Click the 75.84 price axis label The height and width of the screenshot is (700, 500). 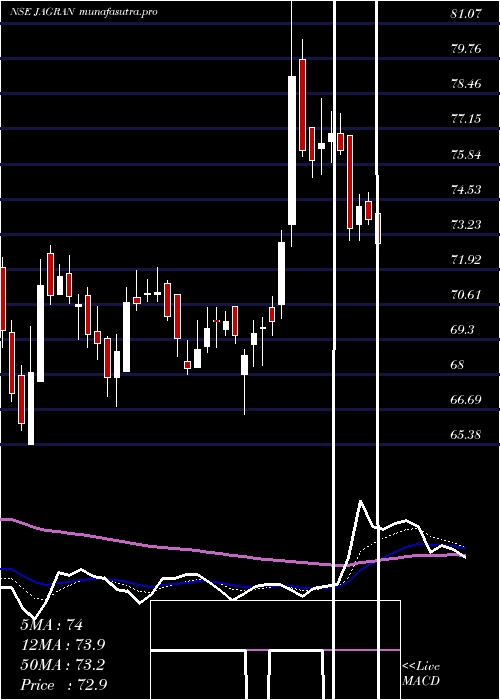[x=466, y=154]
